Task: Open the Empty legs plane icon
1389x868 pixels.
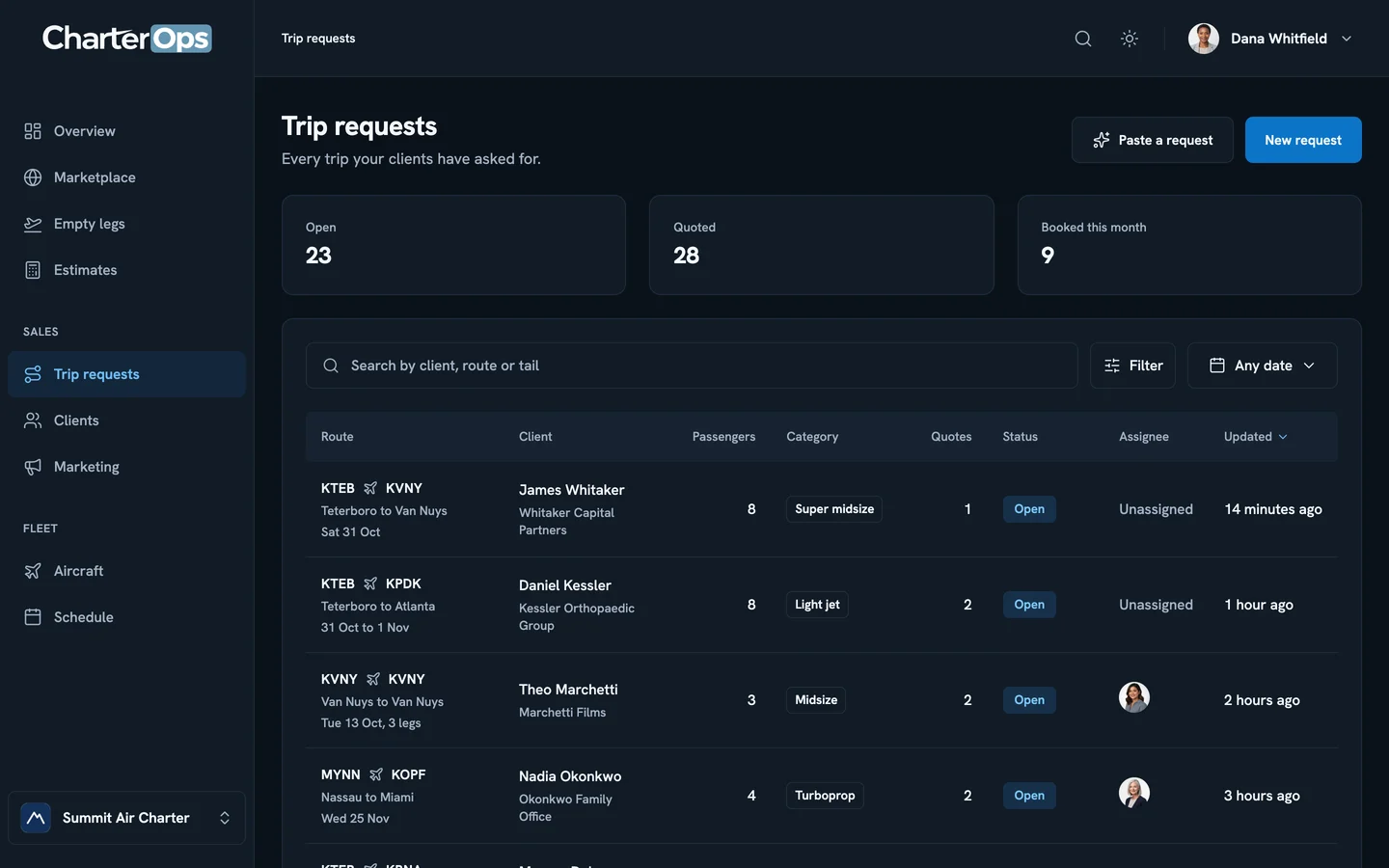Action: (33, 224)
